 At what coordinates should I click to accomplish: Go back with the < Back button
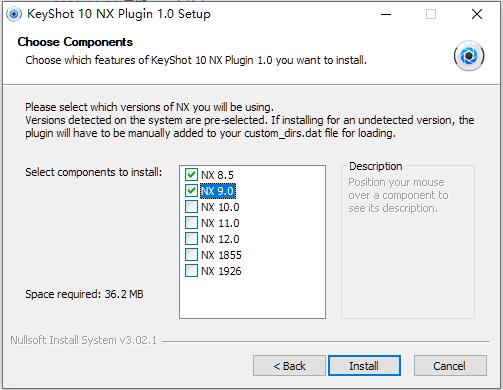point(289,366)
